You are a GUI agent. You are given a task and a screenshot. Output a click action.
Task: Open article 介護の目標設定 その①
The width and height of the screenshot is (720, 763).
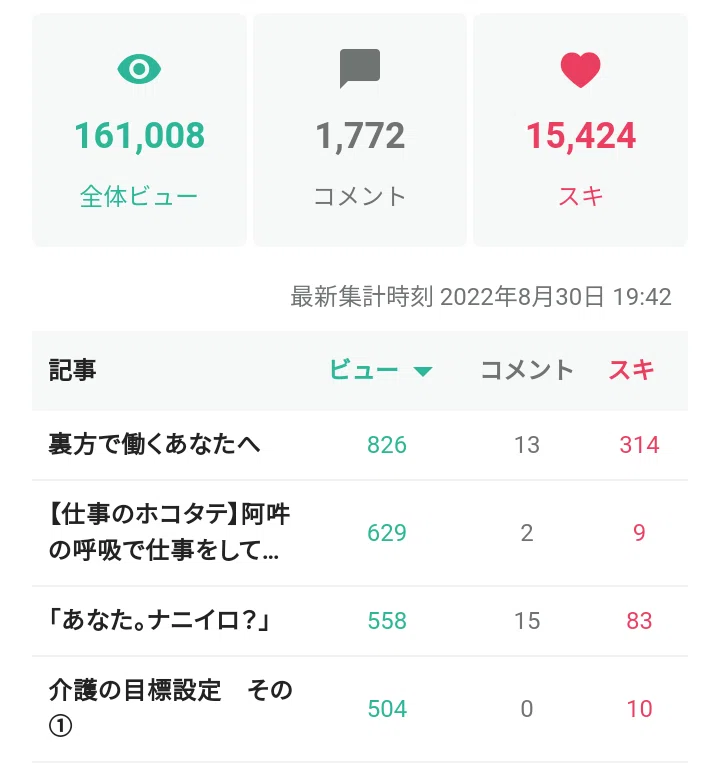(170, 708)
